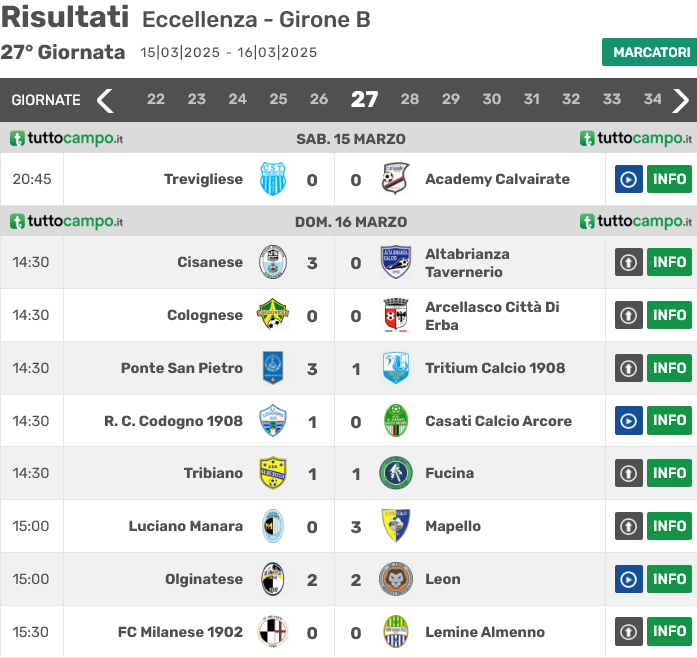Click the Academy Calvairate team crest
The height and width of the screenshot is (658, 697).
[x=395, y=179]
